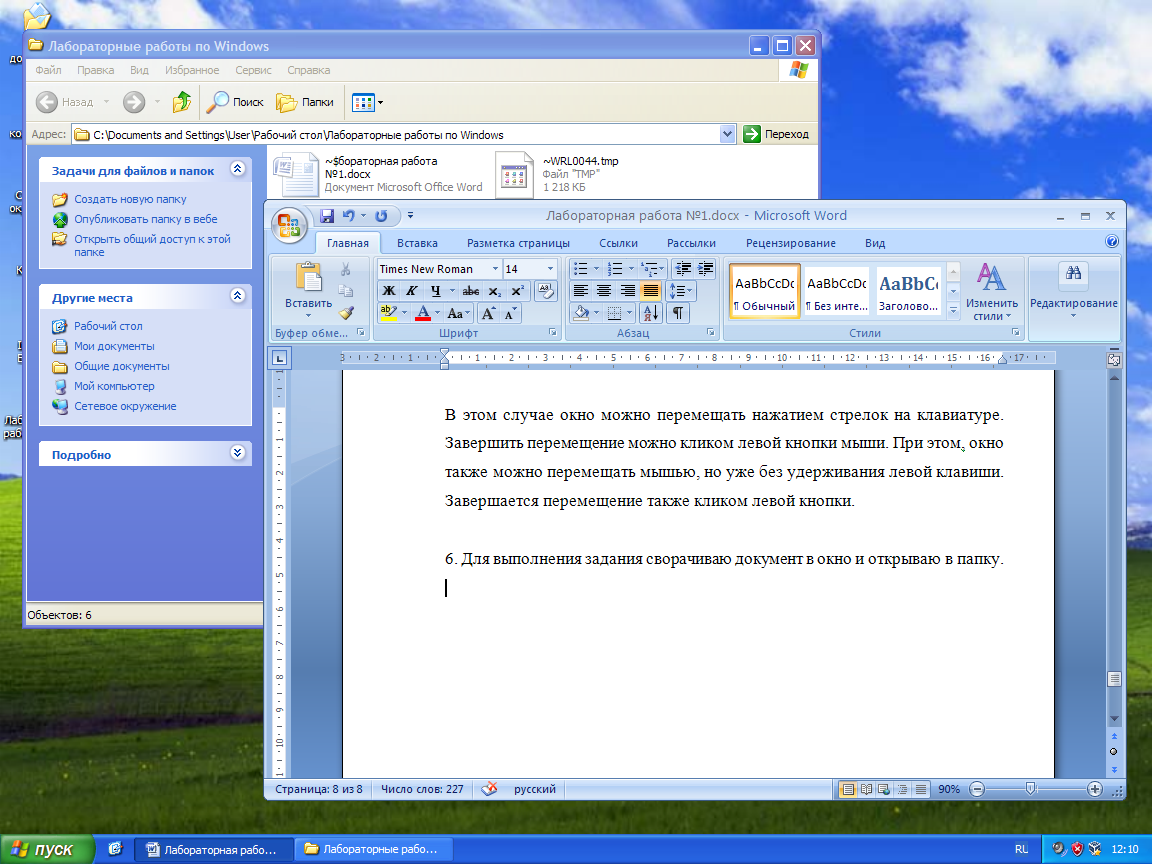Viewport: 1152px width, 864px height.
Task: Open the Пуск start button
Action: pyautogui.click(x=46, y=849)
